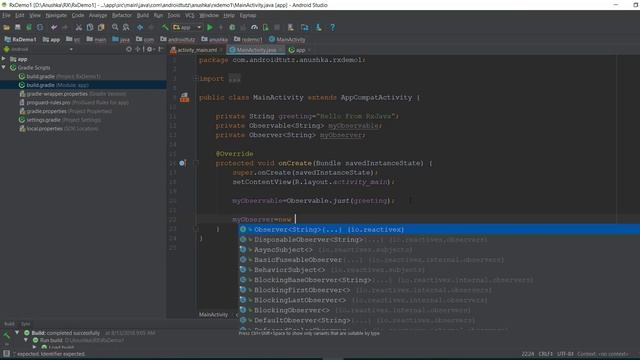Image resolution: width=640 pixels, height=360 pixels.
Task: Collapse the Build completed successfully node
Action: pyautogui.click(x=17, y=333)
